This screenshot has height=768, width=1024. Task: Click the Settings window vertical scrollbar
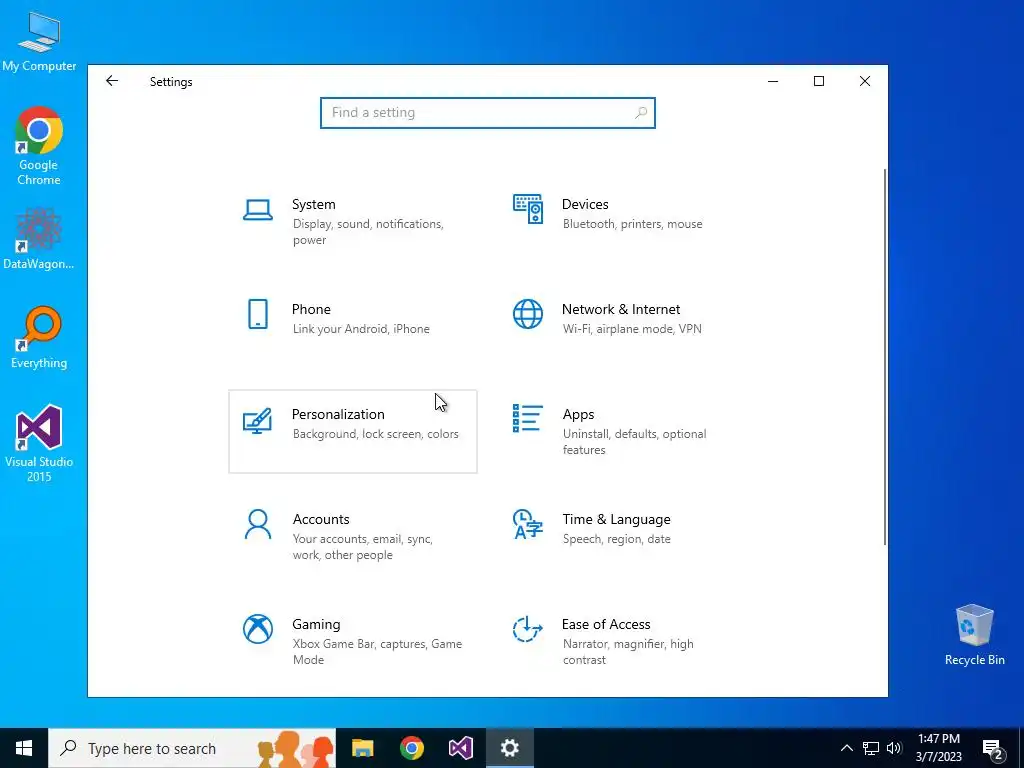[x=885, y=357]
